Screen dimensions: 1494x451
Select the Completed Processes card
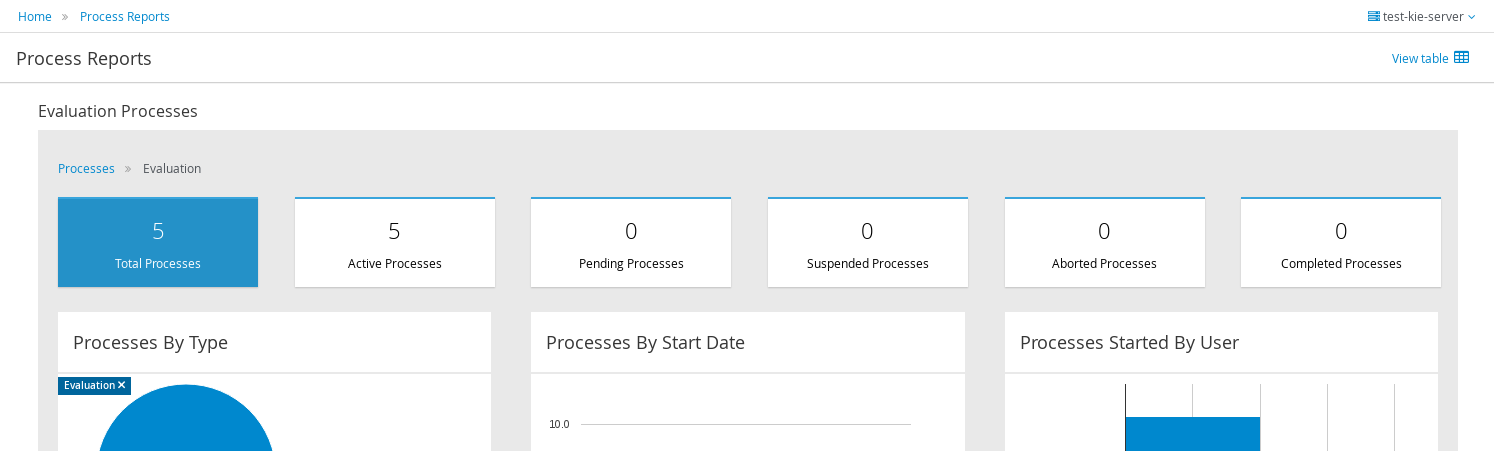1341,243
